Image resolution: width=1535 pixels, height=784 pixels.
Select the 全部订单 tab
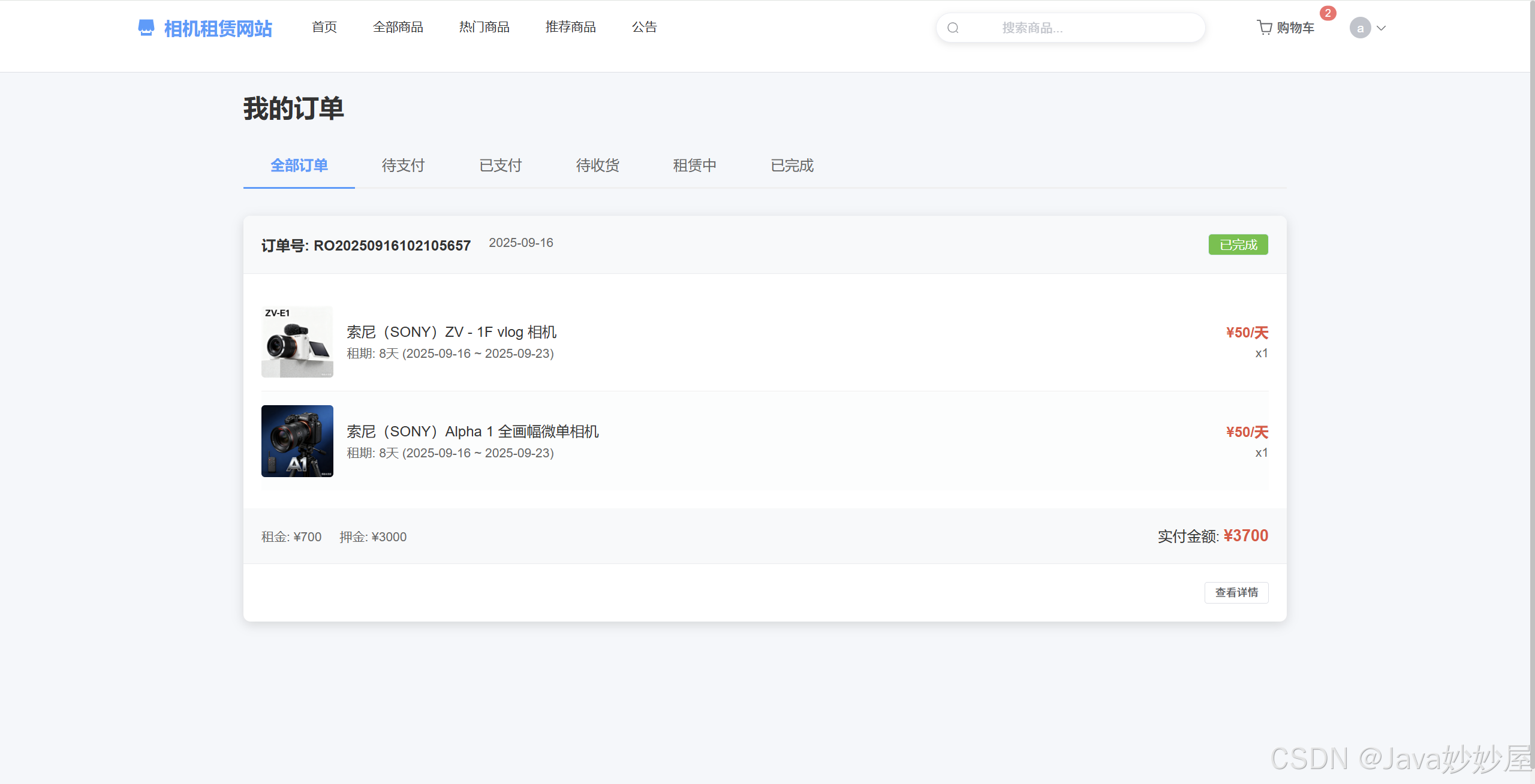coord(299,165)
